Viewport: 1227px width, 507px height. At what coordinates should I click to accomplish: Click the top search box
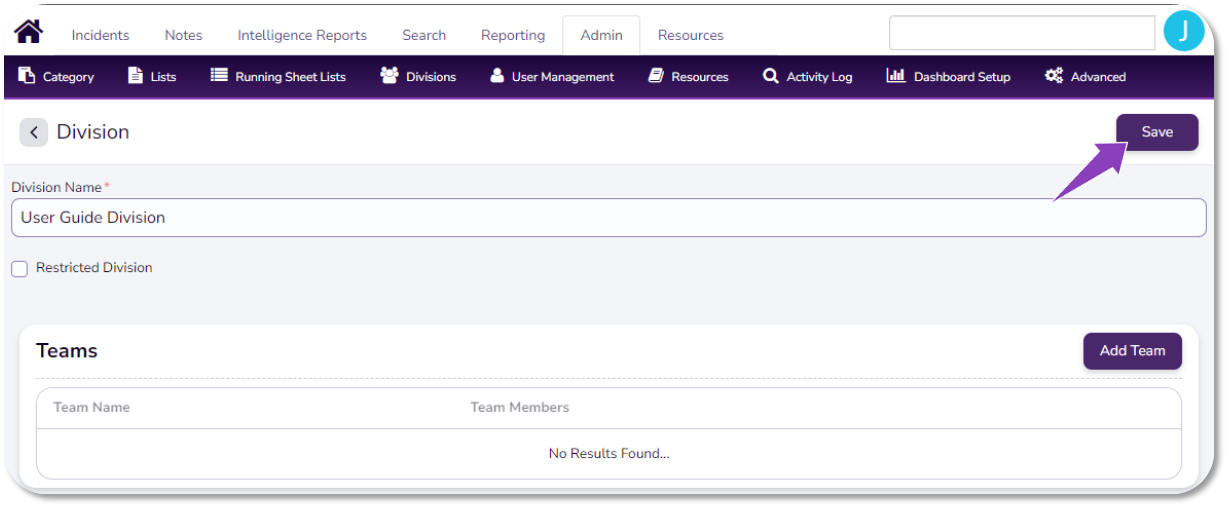pos(1021,33)
